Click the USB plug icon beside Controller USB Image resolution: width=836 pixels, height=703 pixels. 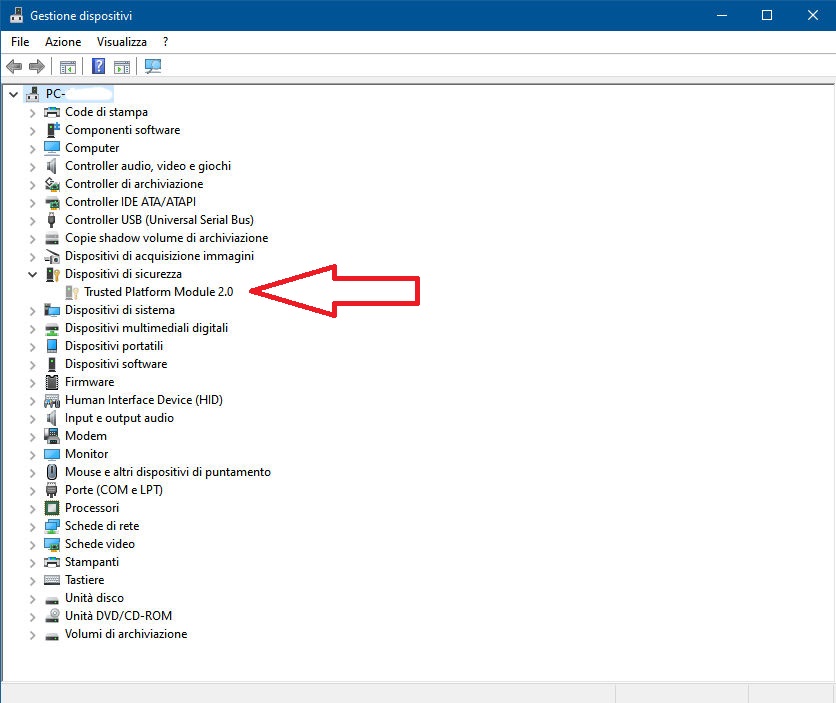tap(52, 220)
